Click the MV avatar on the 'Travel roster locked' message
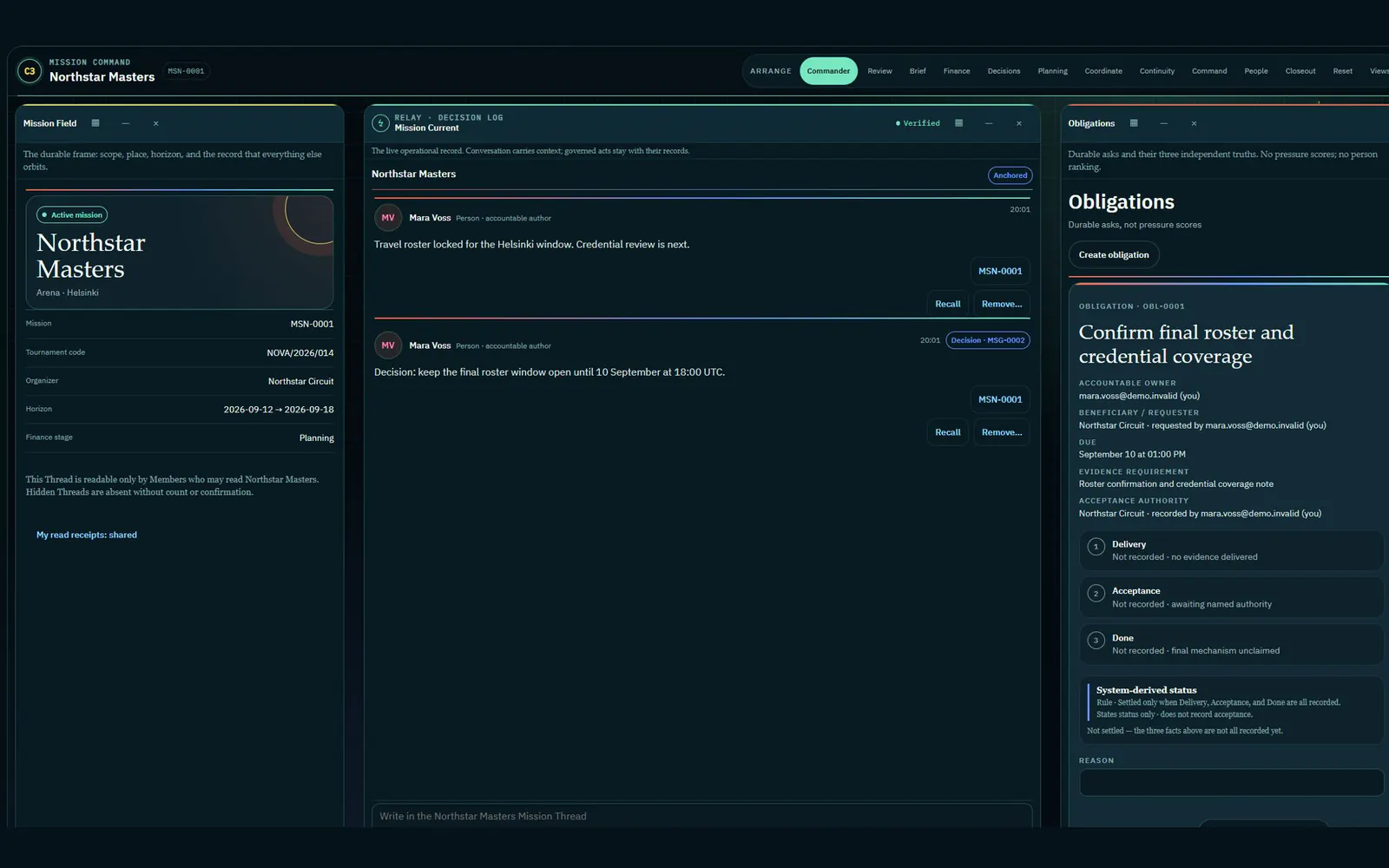The image size is (1389, 868). (388, 218)
